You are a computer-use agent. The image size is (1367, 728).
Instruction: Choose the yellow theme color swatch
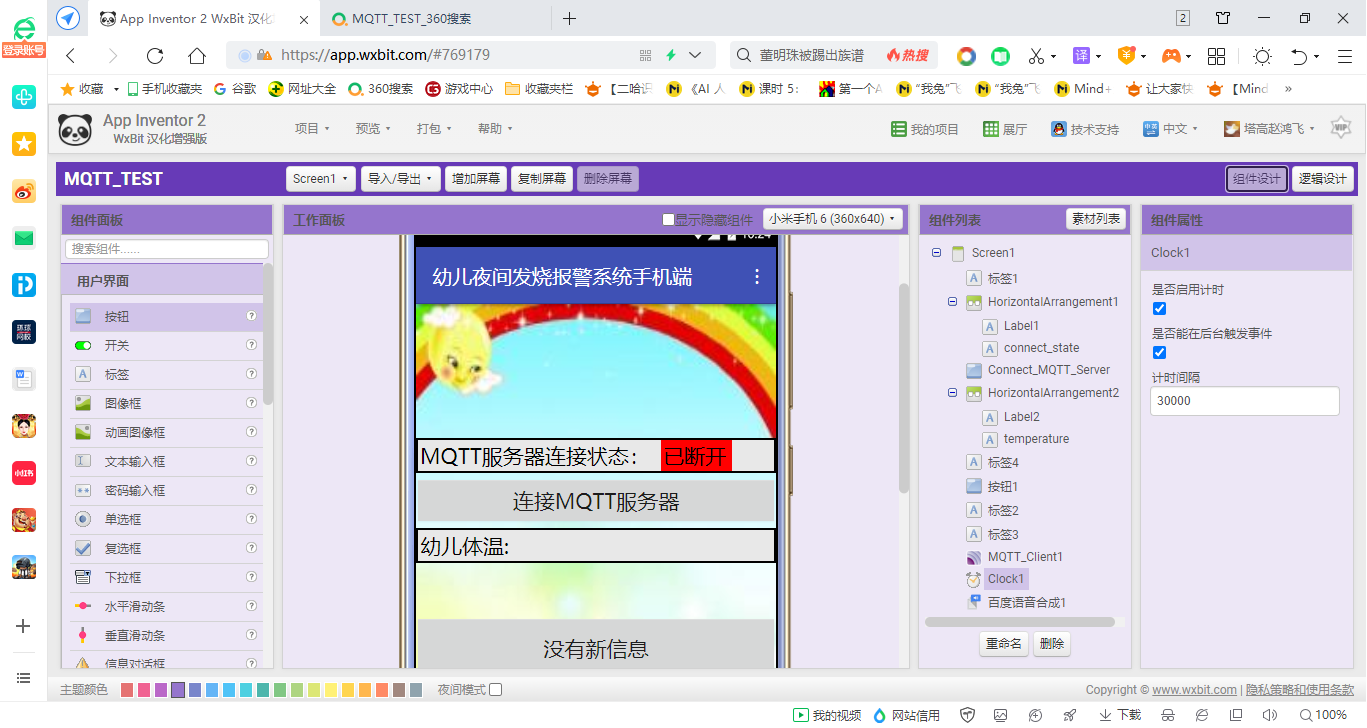(348, 690)
